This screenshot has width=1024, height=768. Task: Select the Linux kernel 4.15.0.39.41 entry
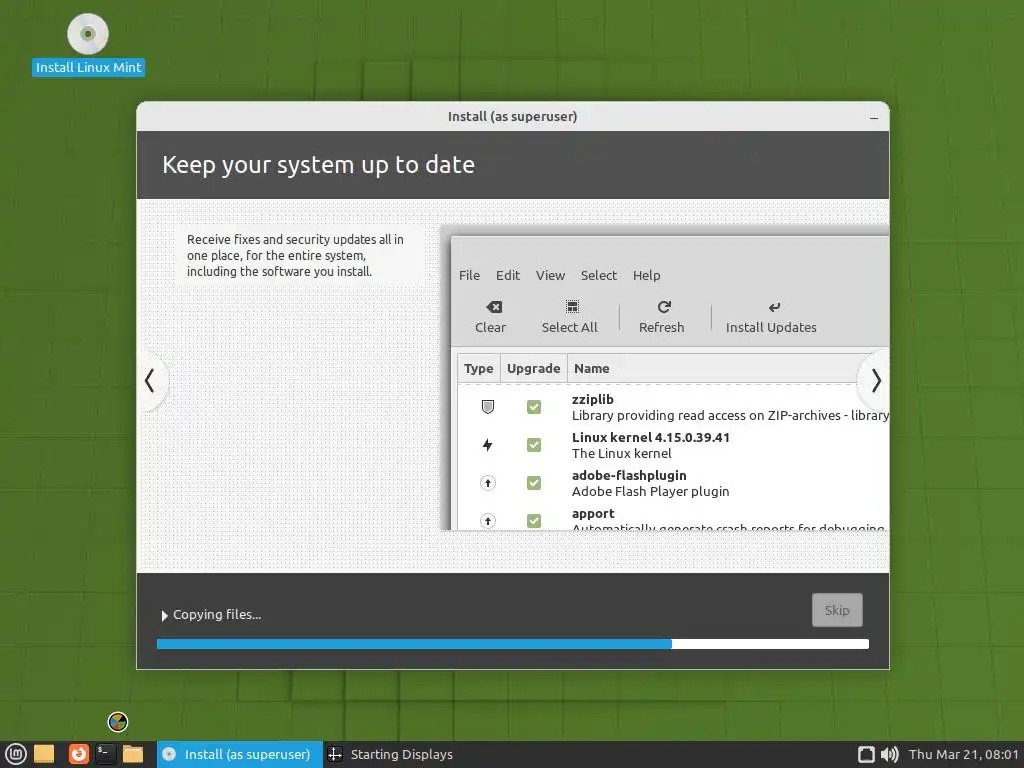[x=650, y=437]
